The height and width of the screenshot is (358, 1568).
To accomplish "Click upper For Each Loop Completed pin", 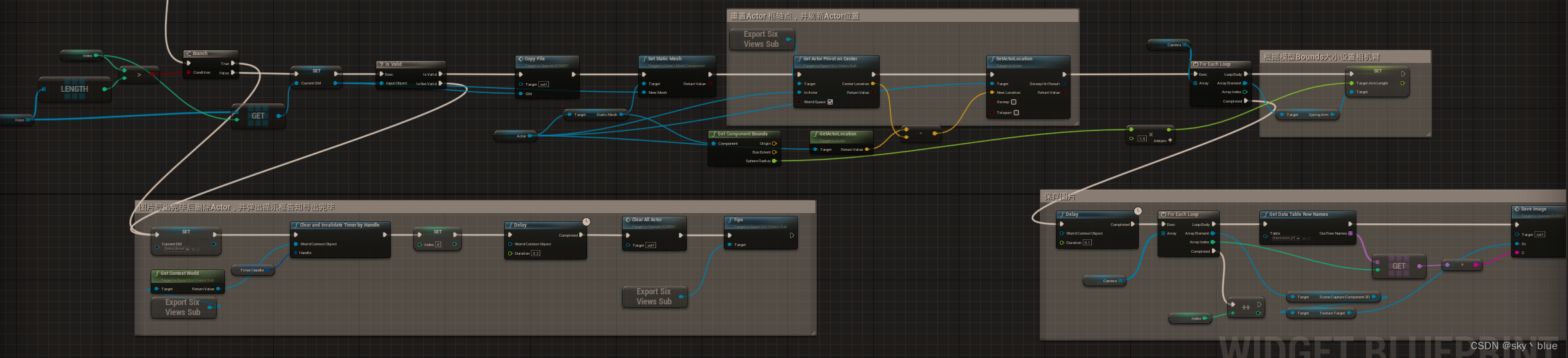I will click(1245, 101).
